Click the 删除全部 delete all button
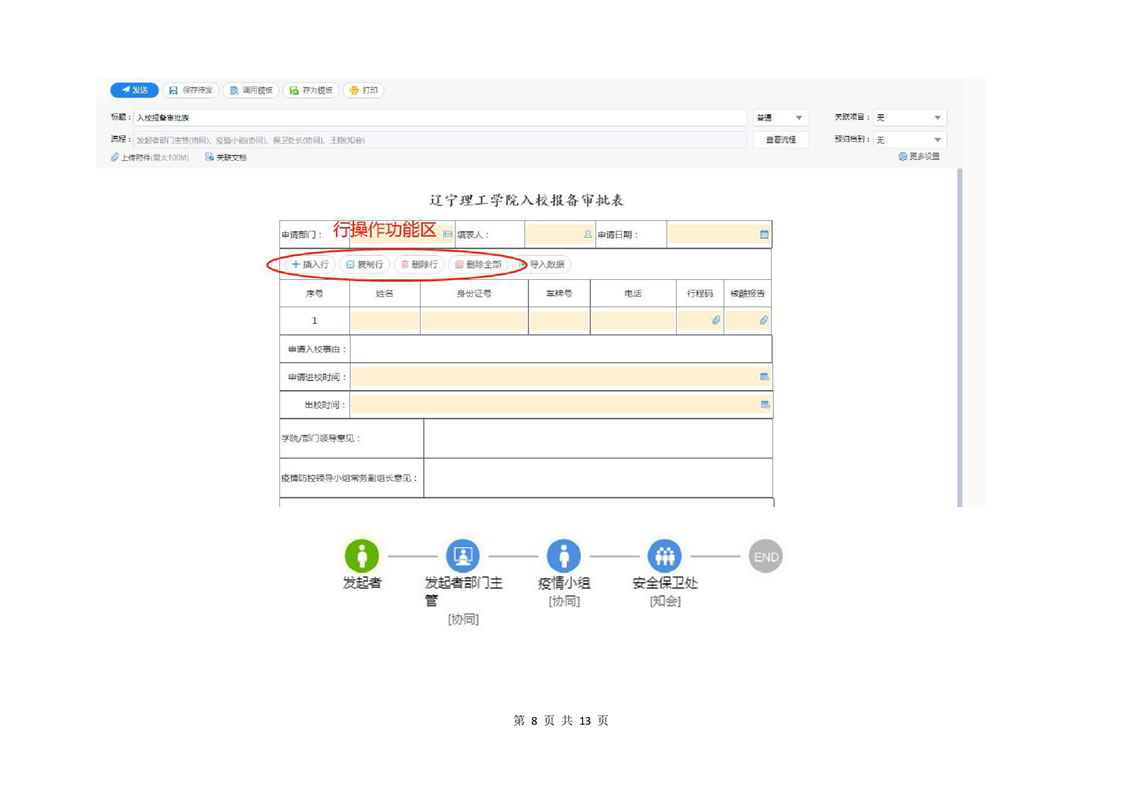1122x793 pixels. point(478,264)
